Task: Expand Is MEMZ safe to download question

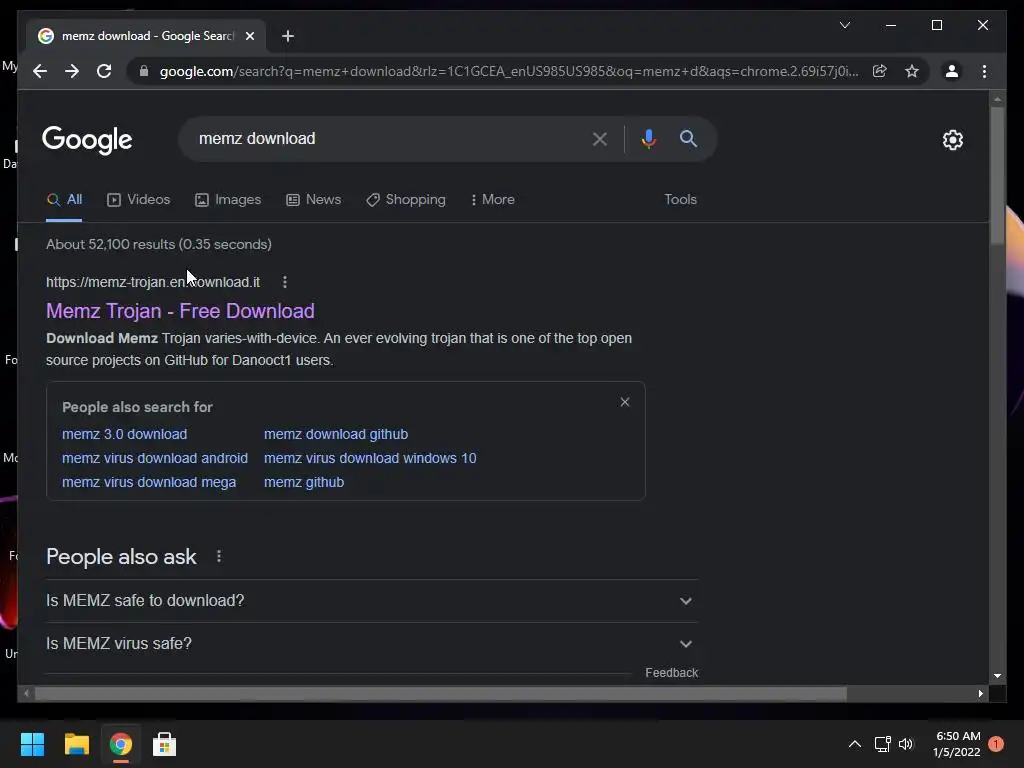Action: pyautogui.click(x=372, y=601)
